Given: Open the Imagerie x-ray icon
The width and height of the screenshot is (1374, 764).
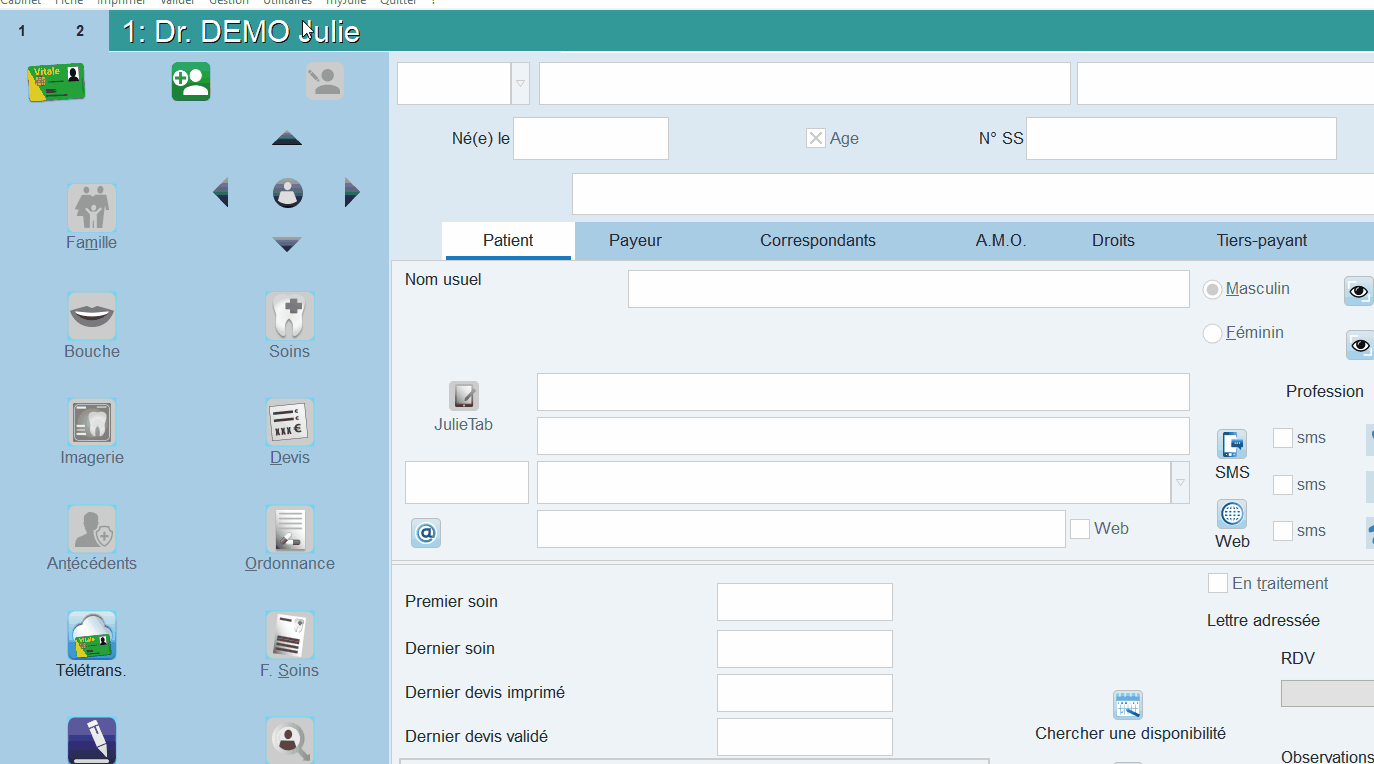Looking at the screenshot, I should click(x=92, y=422).
